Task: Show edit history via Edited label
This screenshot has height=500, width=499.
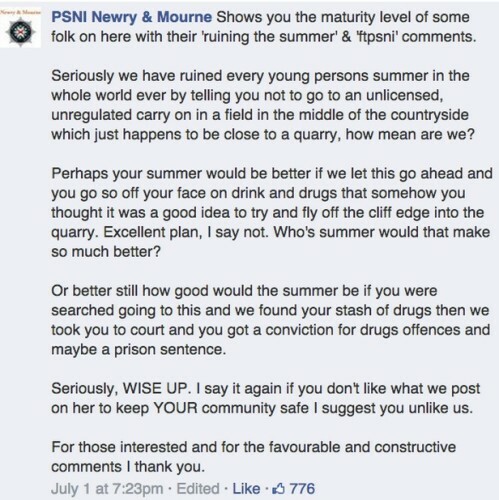Action: click(198, 489)
